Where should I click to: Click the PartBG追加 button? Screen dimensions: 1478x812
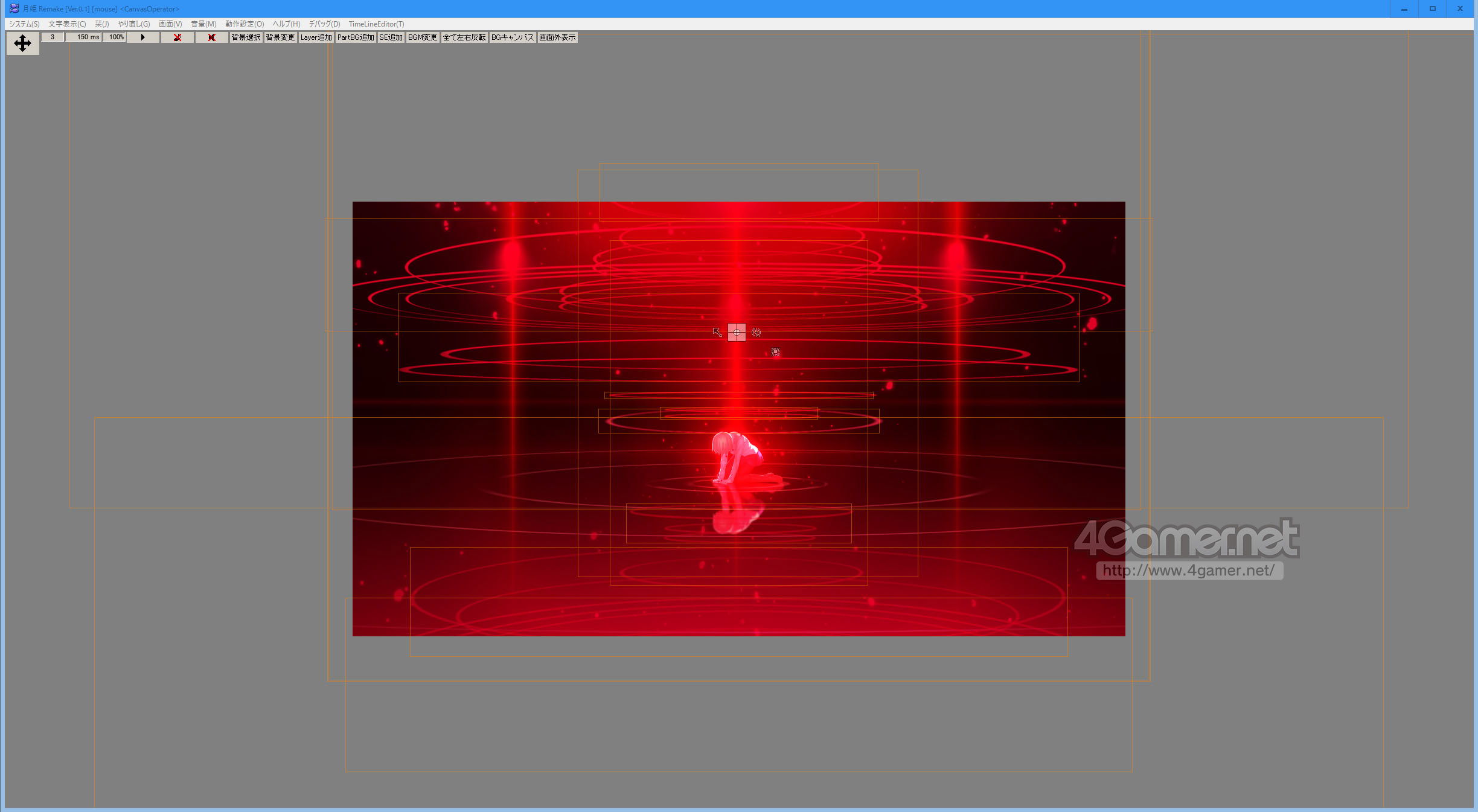(x=356, y=37)
